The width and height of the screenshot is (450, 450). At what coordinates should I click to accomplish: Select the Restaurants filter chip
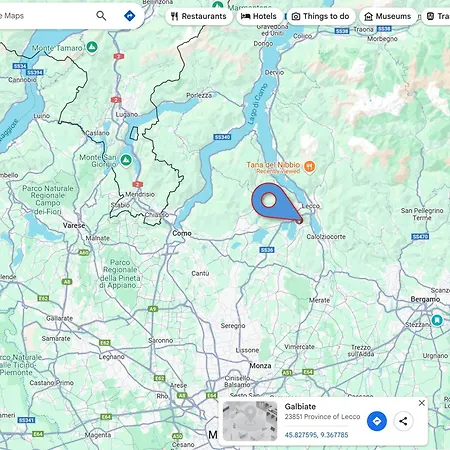[x=199, y=16]
